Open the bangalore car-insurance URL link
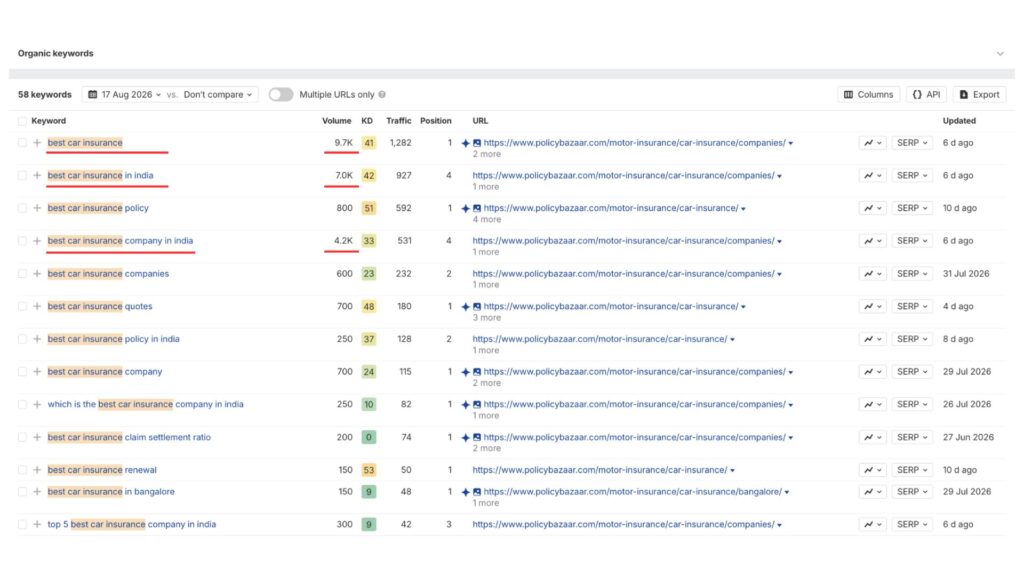 click(x=632, y=492)
